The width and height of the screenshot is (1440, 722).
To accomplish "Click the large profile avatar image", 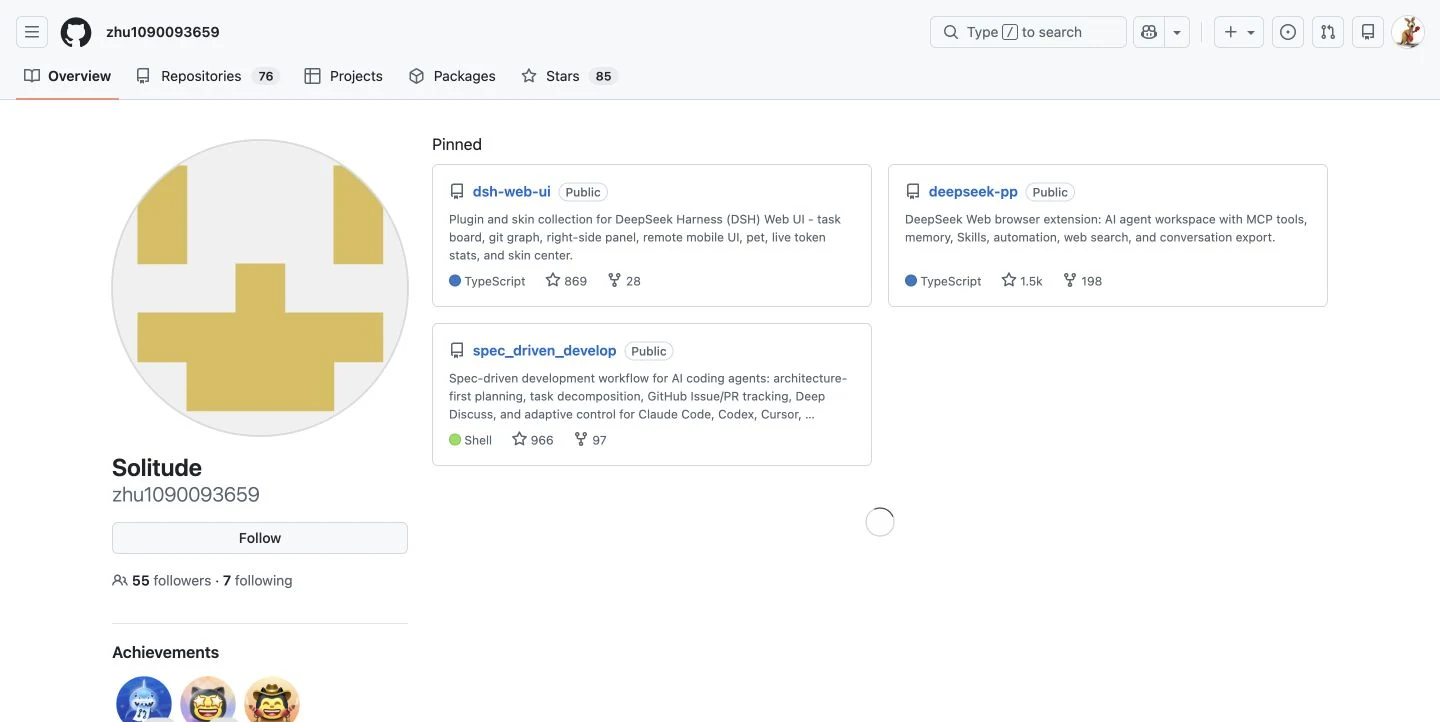I will coord(260,288).
